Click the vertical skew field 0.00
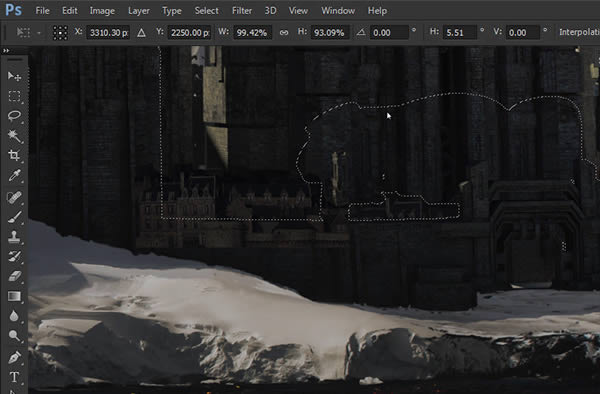Image resolution: width=600 pixels, height=394 pixels. point(522,33)
